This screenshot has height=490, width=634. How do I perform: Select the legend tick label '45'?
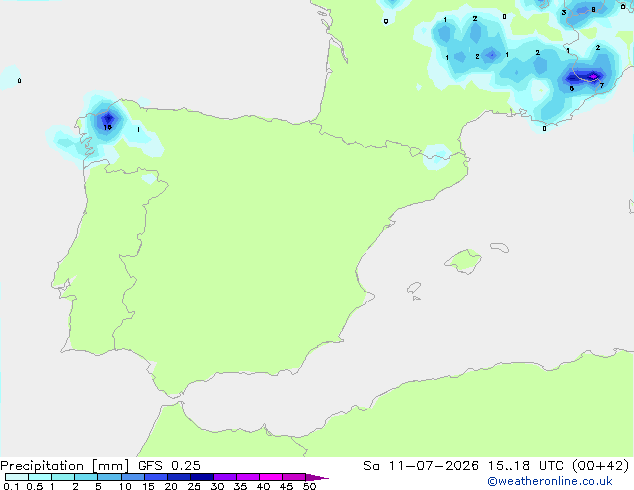click(286, 486)
